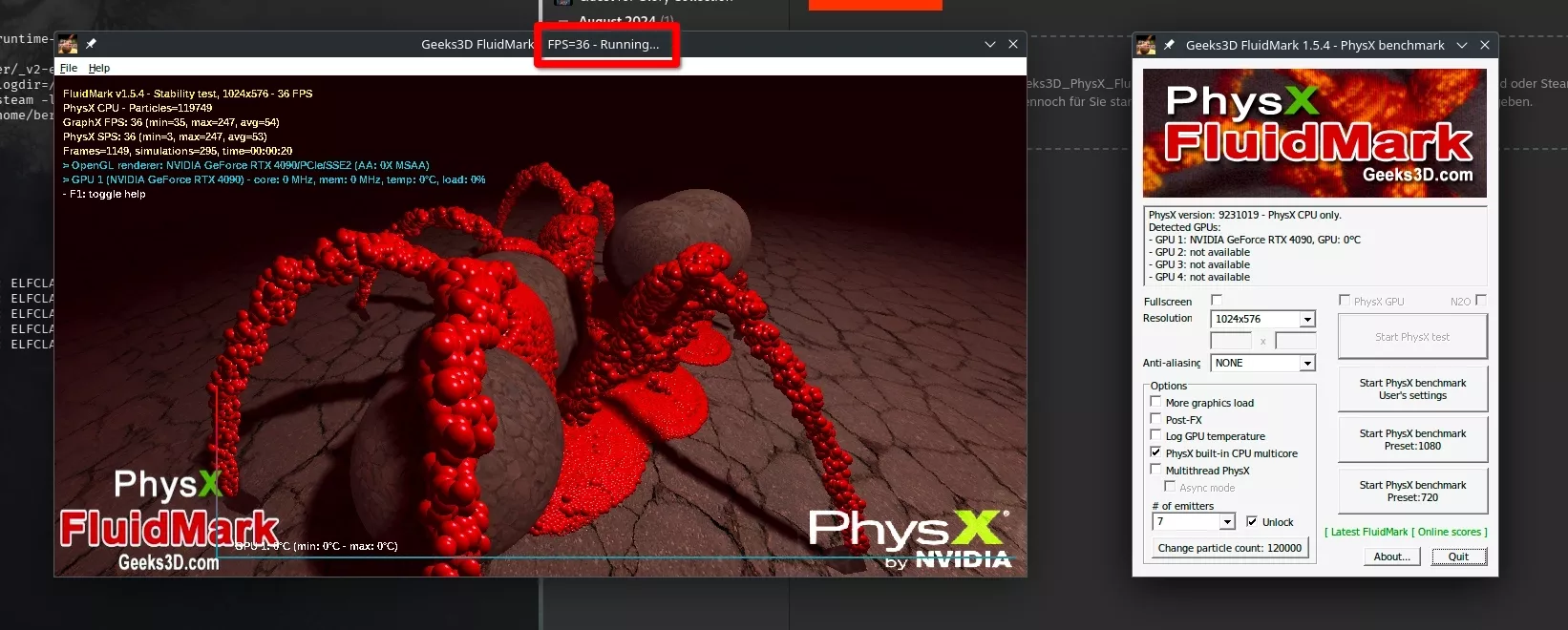Click the custom width field below Resolution
The image size is (1568, 630).
1231,341
